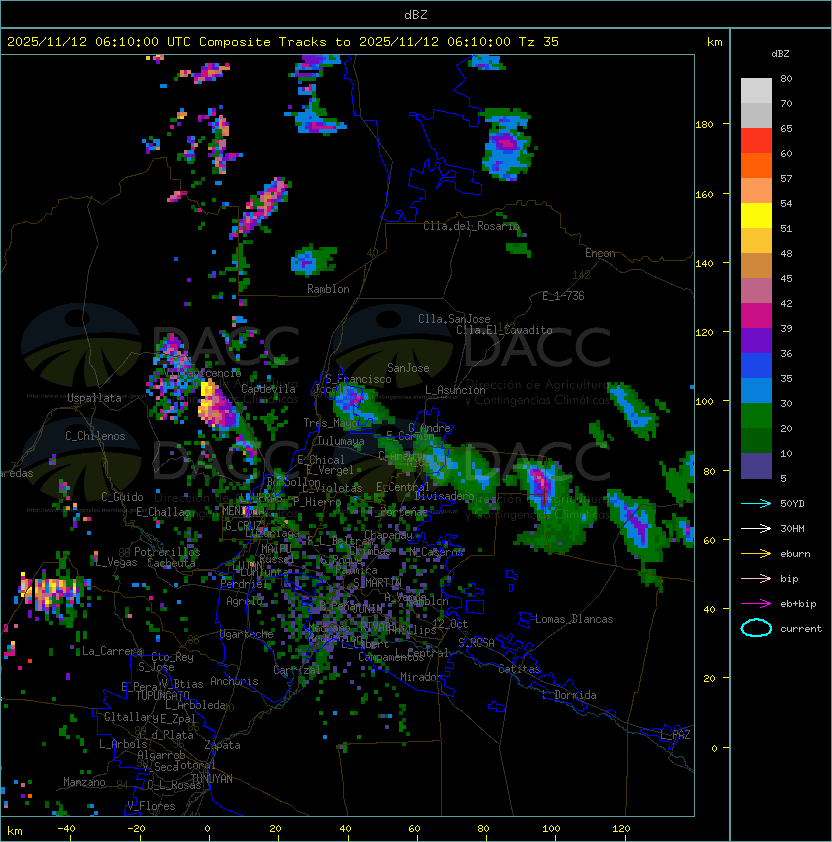Click the yellow-cored storm cell near Capdevila
Image resolution: width=832 pixels, height=842 pixels.
pyautogui.click(x=218, y=405)
